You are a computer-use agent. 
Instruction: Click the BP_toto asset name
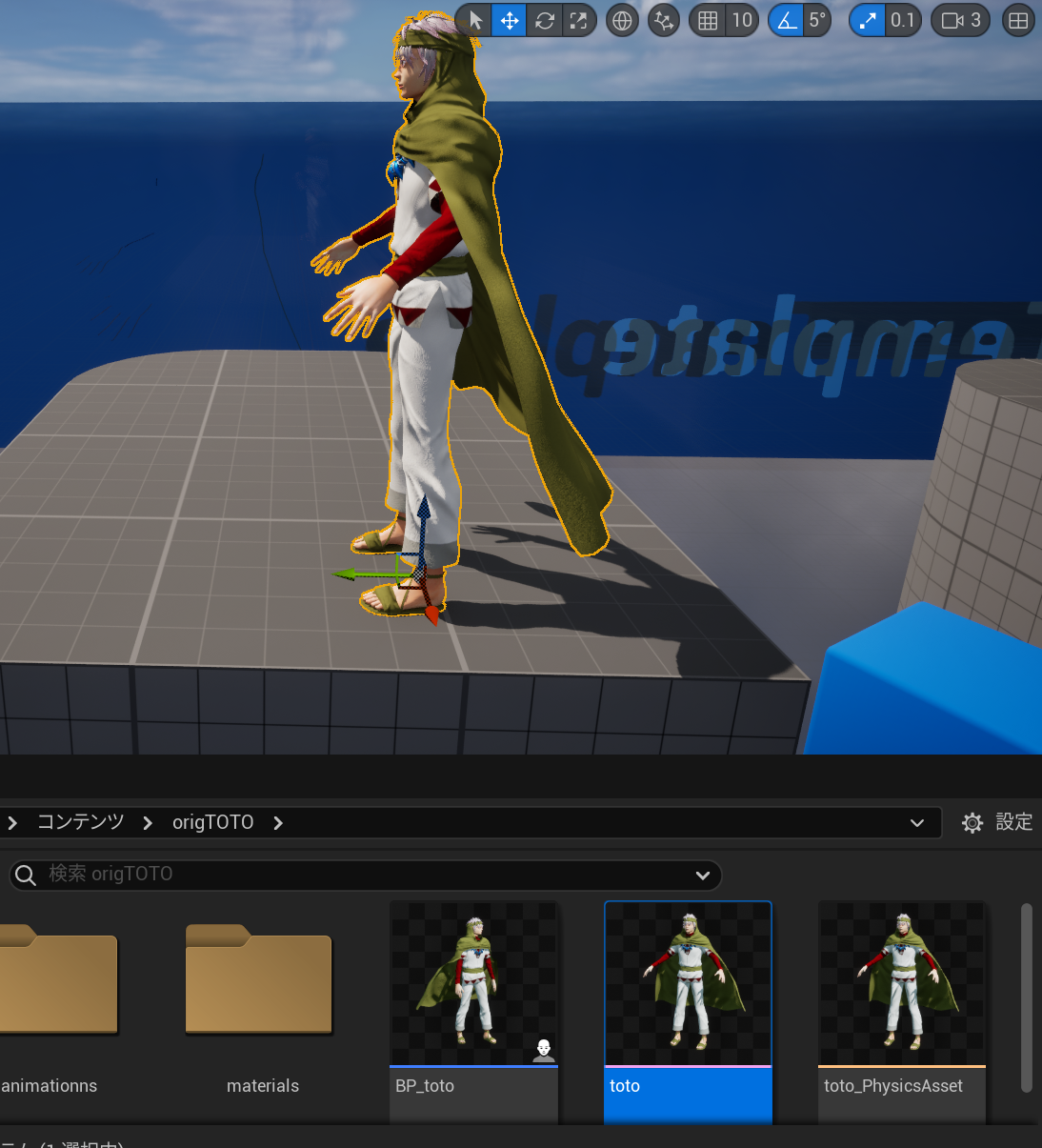(425, 1086)
